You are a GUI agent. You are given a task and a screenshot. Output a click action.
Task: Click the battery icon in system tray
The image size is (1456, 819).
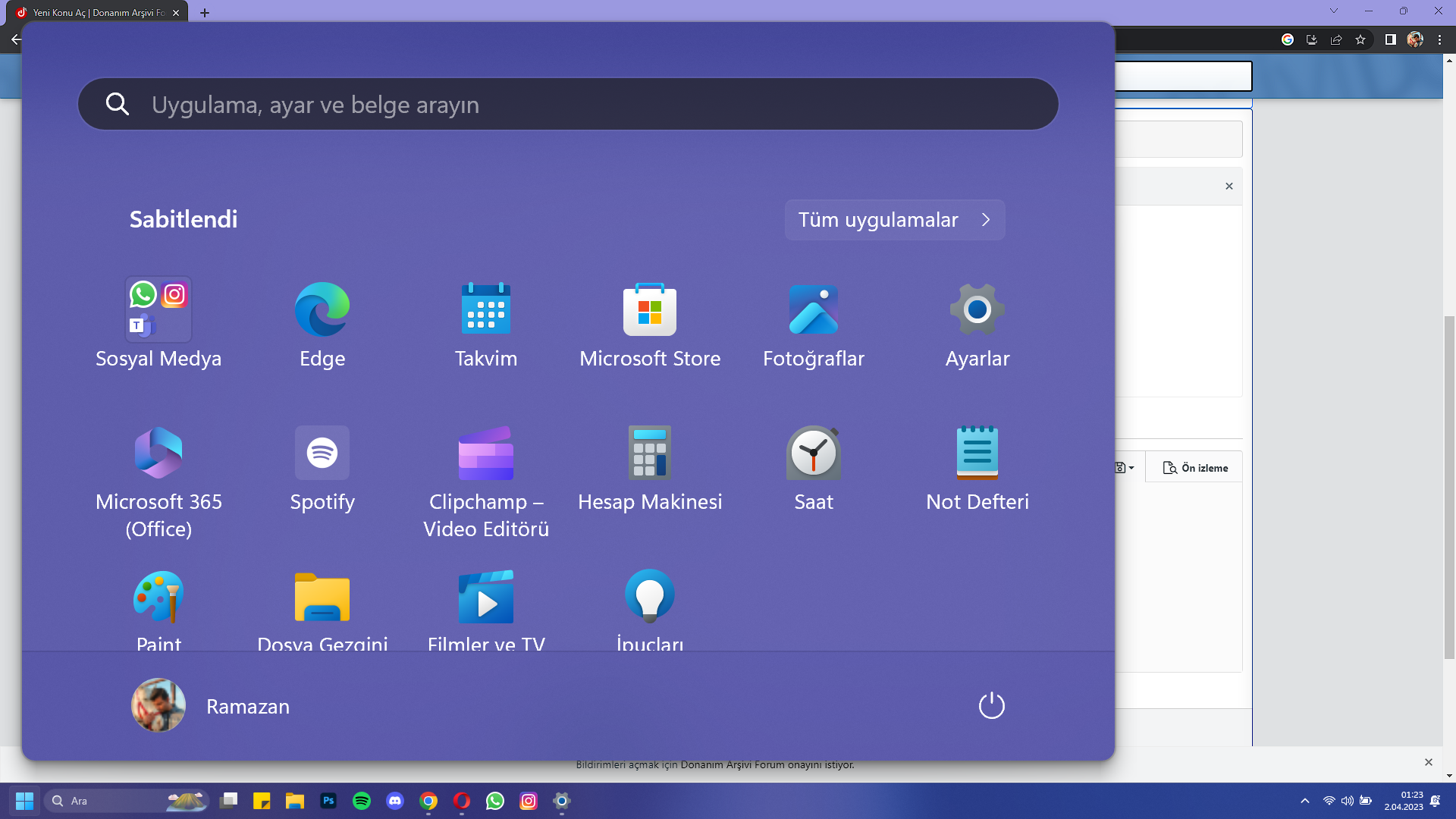pos(1366,801)
